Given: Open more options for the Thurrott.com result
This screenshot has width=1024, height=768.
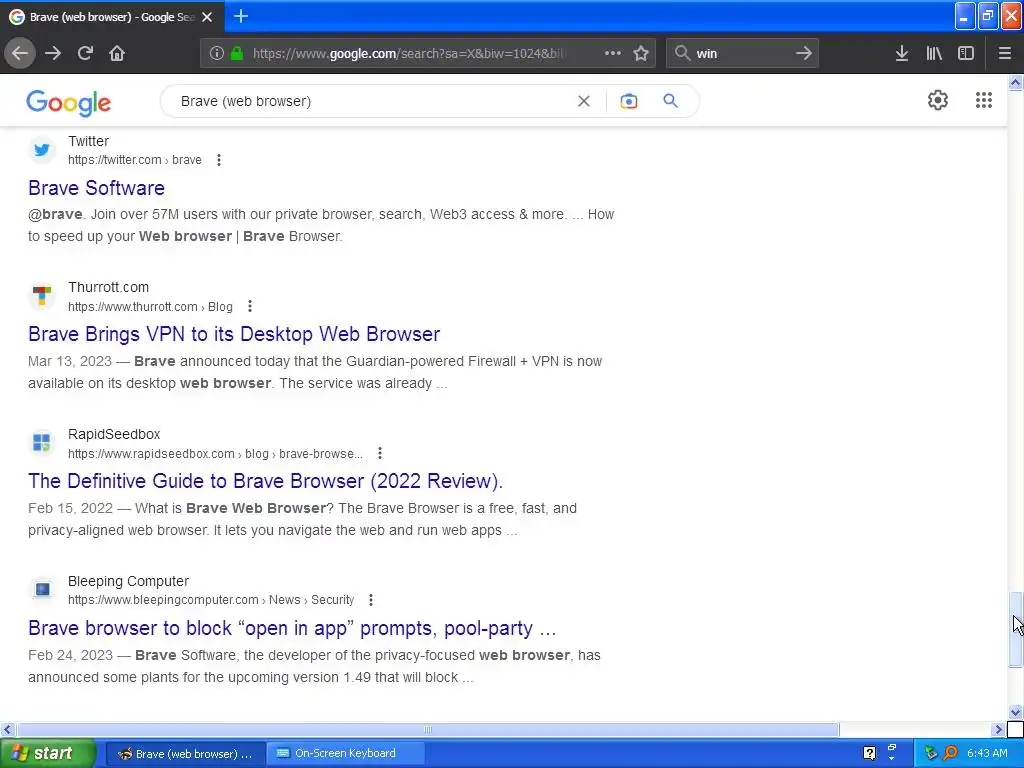Looking at the screenshot, I should (249, 306).
